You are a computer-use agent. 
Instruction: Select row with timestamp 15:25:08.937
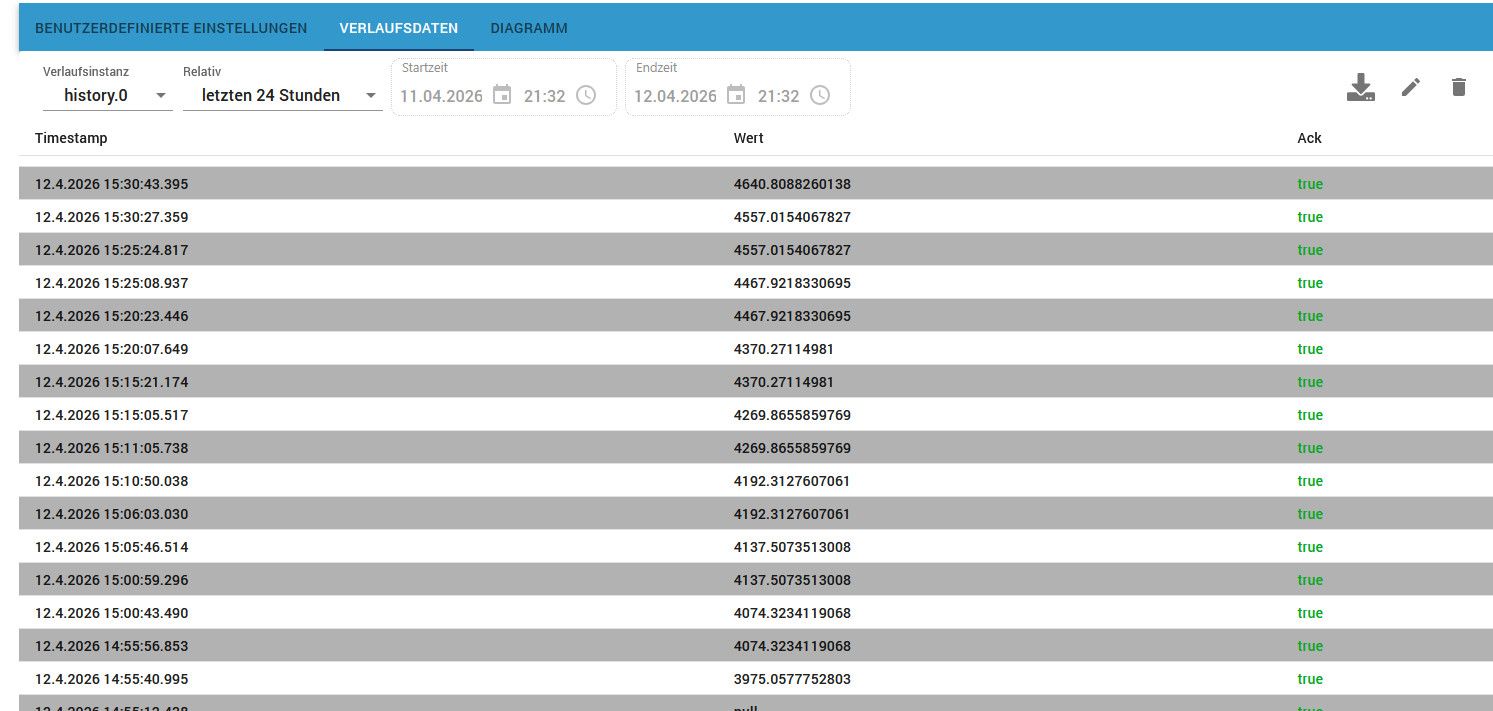(x=756, y=283)
